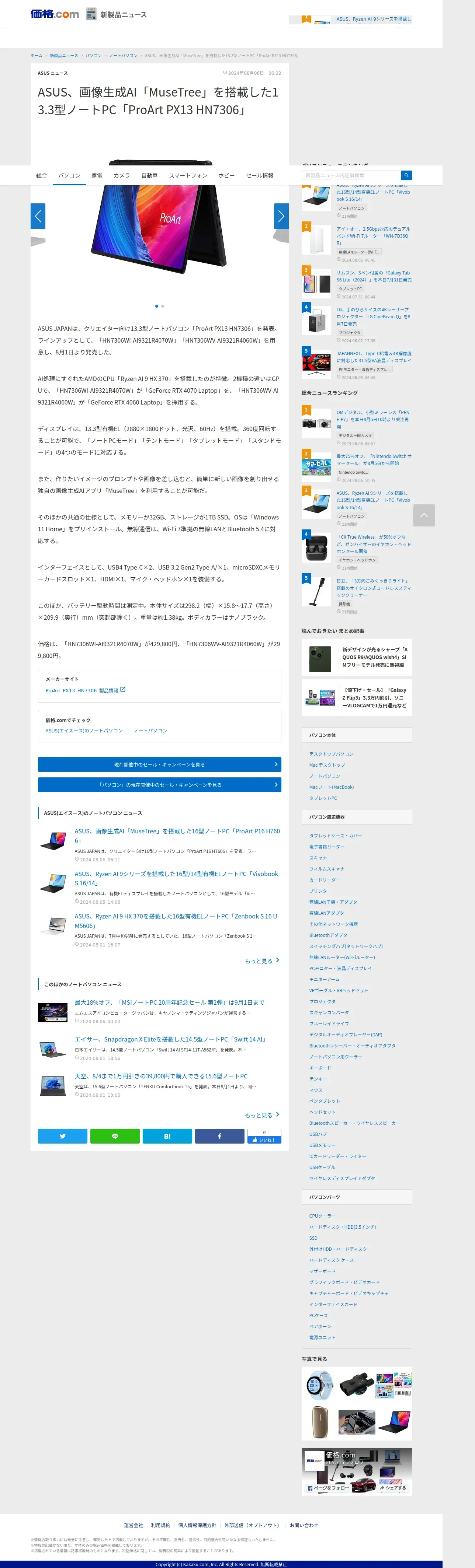
Task: Open 運営会社 in the footer
Action: pos(134,1525)
